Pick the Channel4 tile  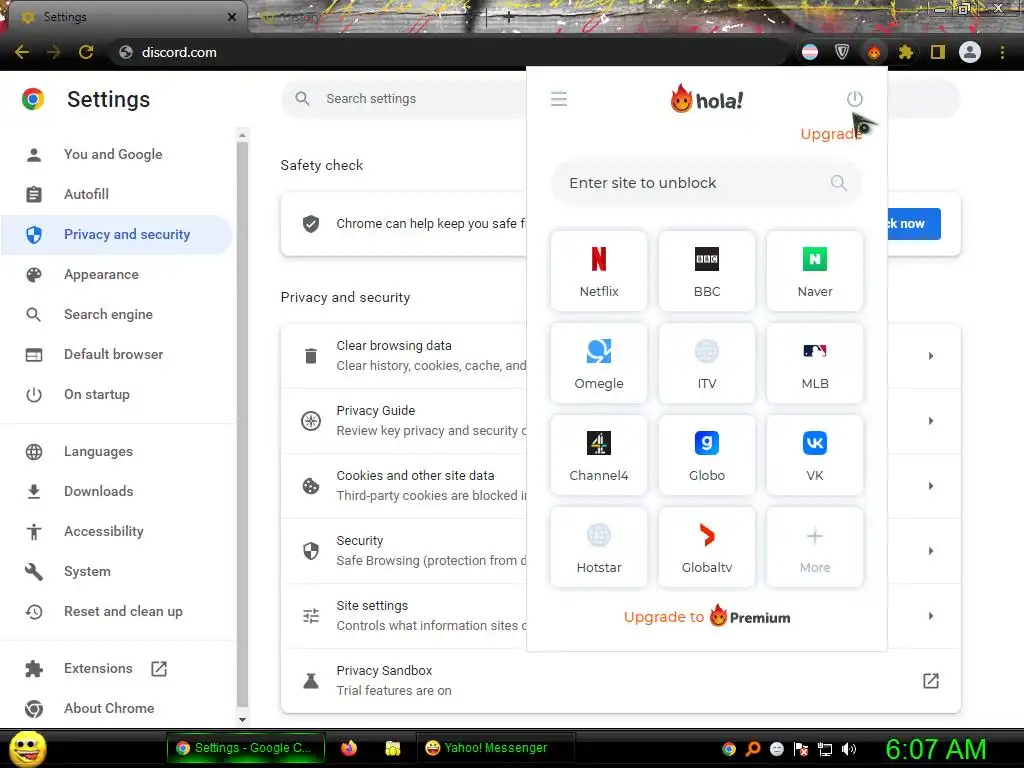(x=599, y=455)
